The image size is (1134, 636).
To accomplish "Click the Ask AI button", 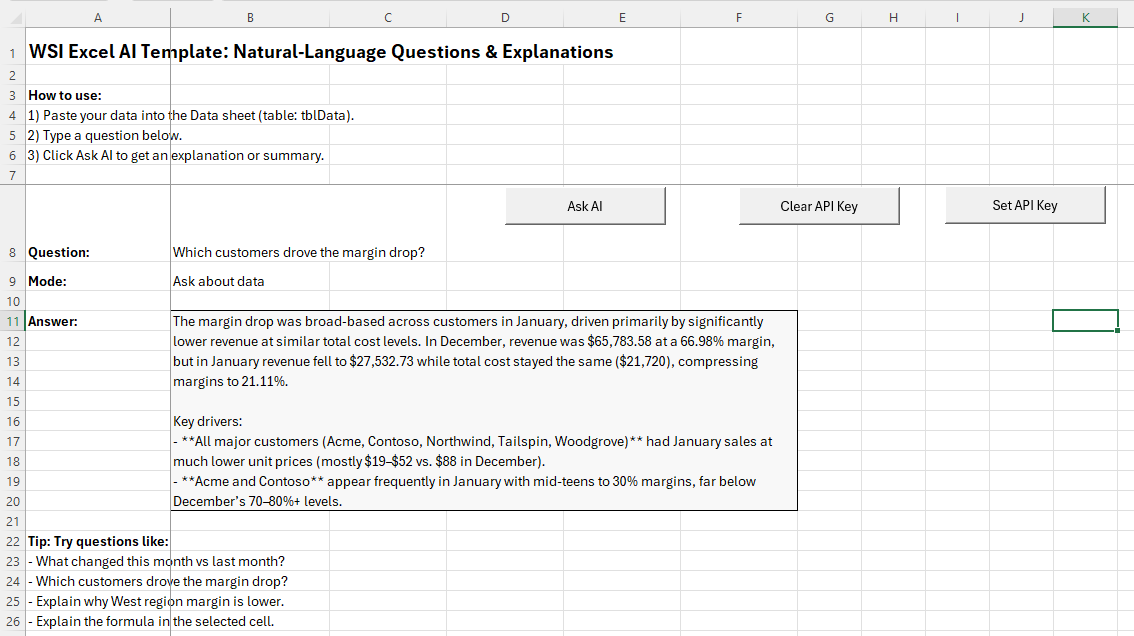I will point(585,206).
